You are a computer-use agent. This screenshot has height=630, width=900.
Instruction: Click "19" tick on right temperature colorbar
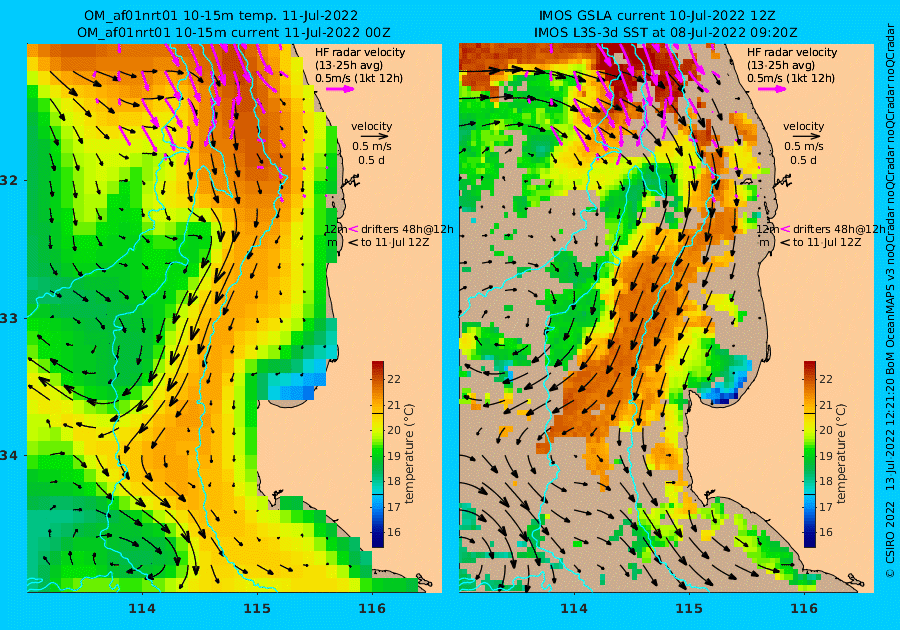point(825,456)
